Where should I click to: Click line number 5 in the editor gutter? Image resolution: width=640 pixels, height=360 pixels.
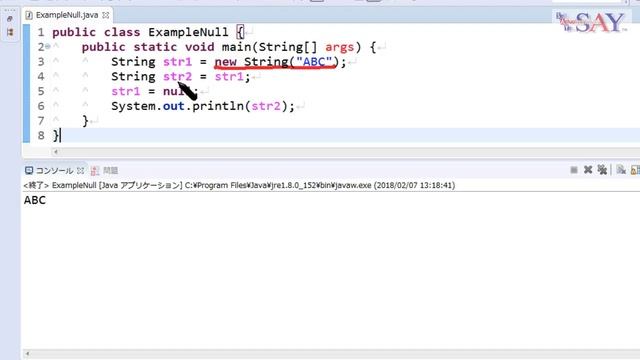(x=41, y=91)
